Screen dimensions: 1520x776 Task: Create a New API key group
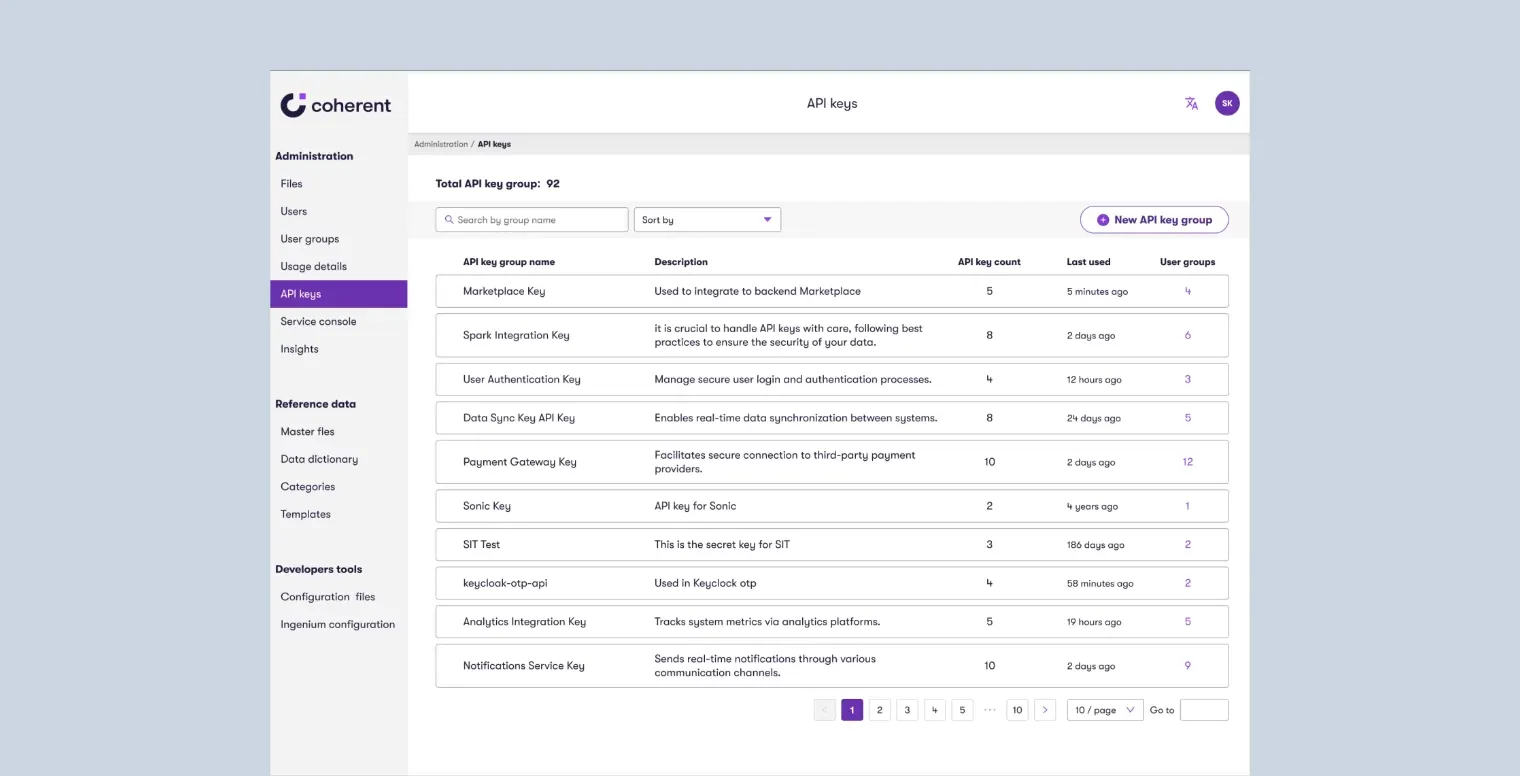1154,220
